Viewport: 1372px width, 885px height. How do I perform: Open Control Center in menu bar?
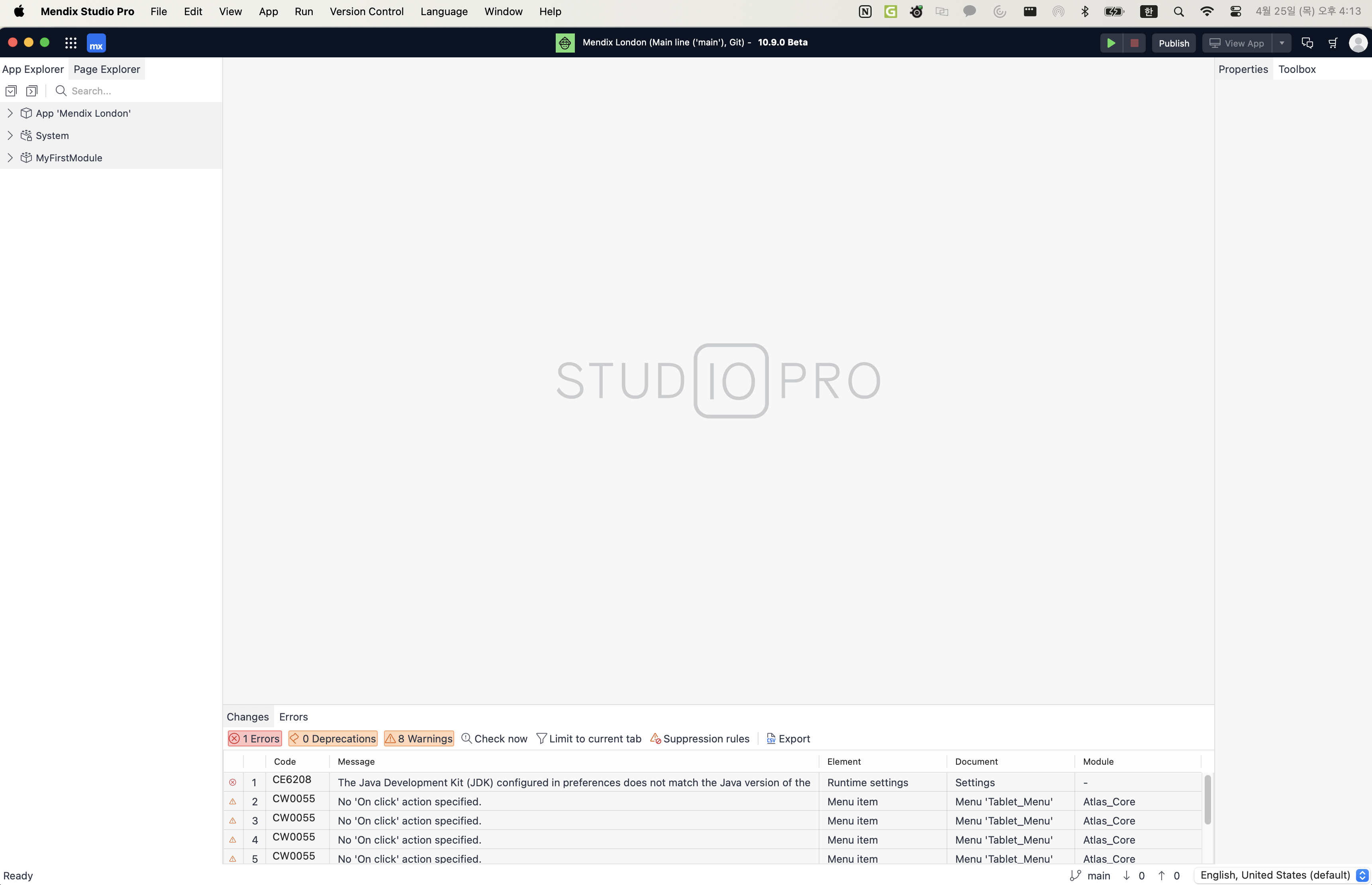click(1236, 12)
